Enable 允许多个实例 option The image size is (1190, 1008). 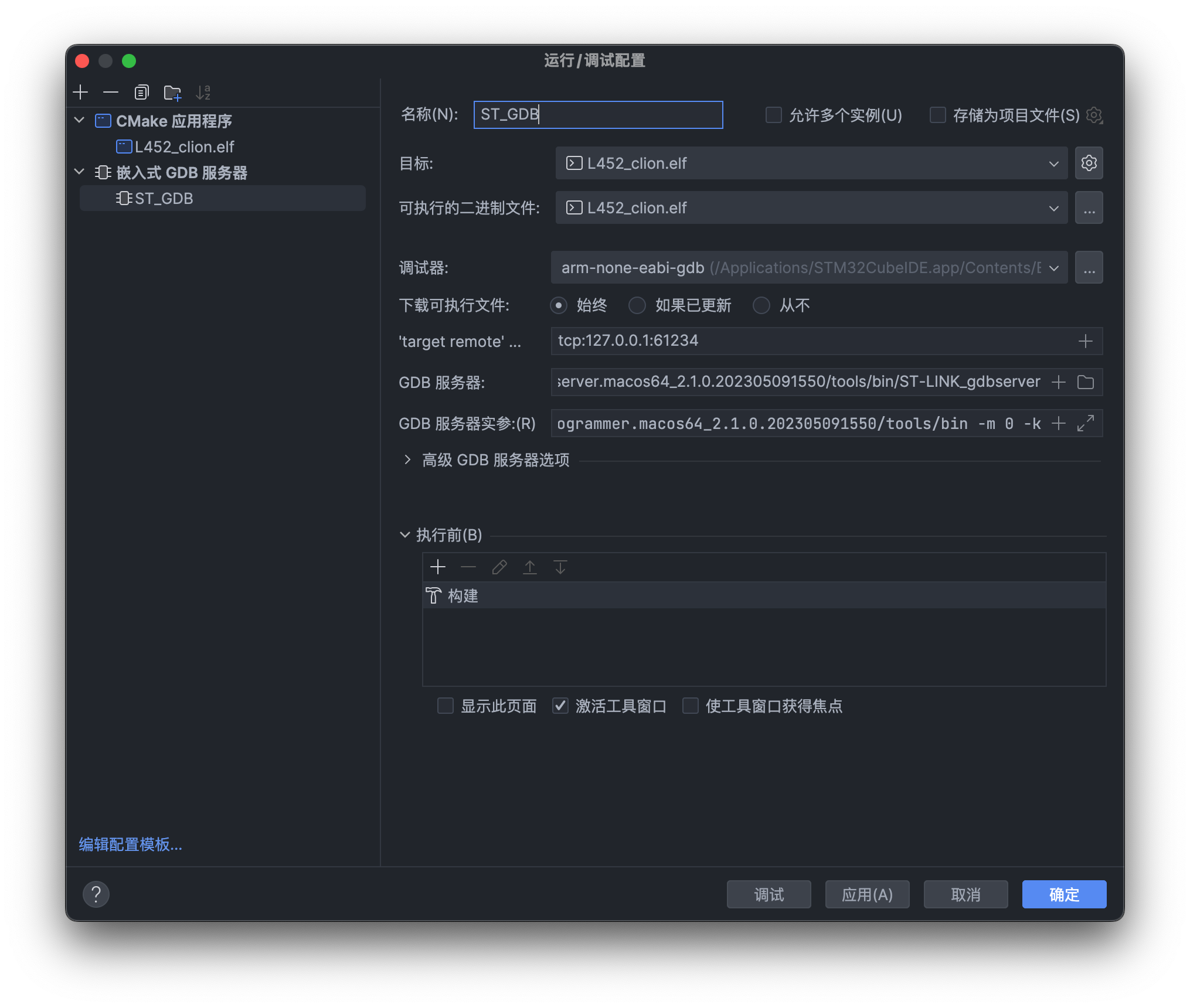pos(773,115)
